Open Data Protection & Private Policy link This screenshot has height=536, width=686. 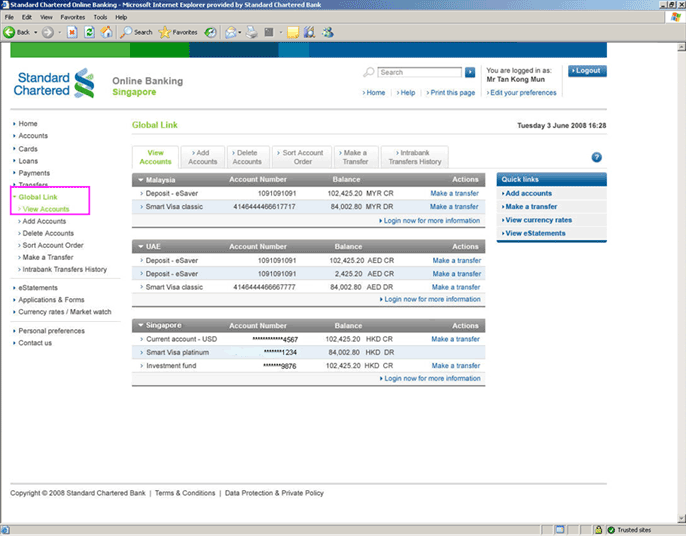274,493
